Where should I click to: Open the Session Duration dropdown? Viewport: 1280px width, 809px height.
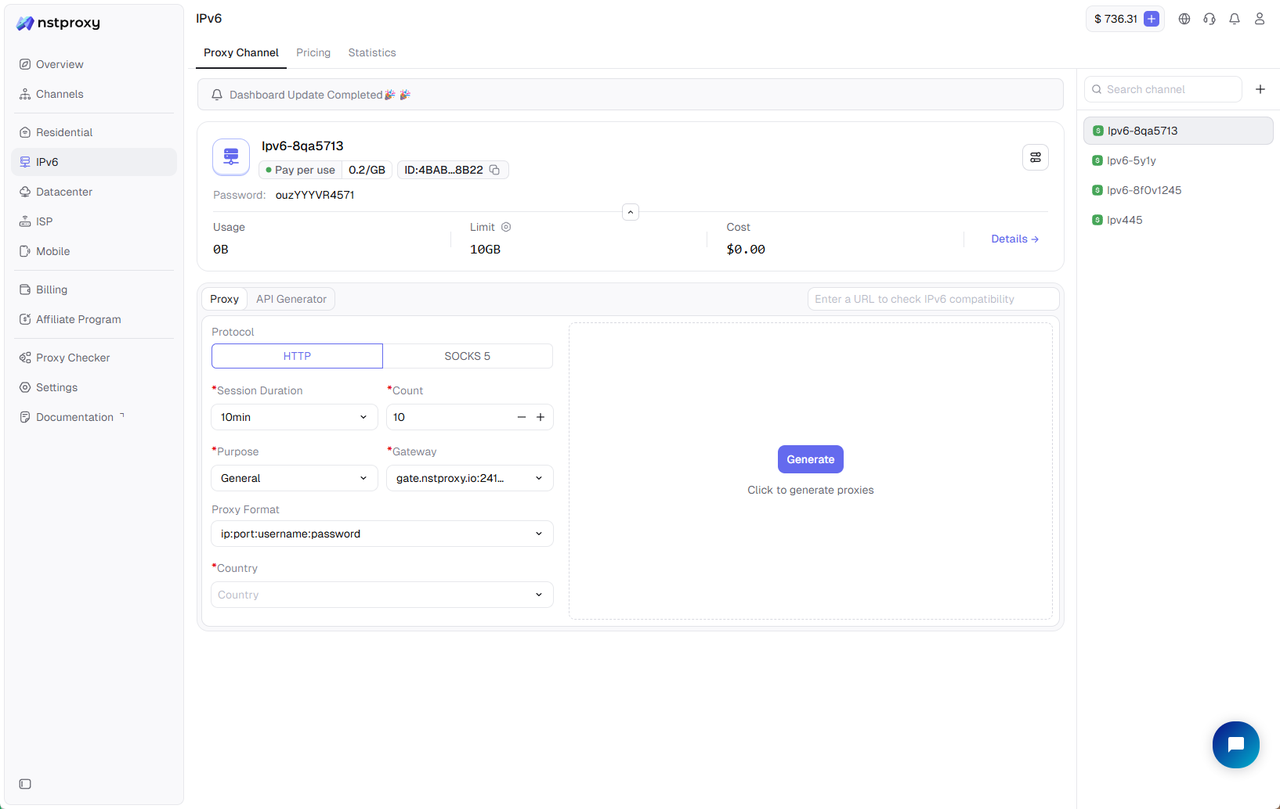point(294,417)
